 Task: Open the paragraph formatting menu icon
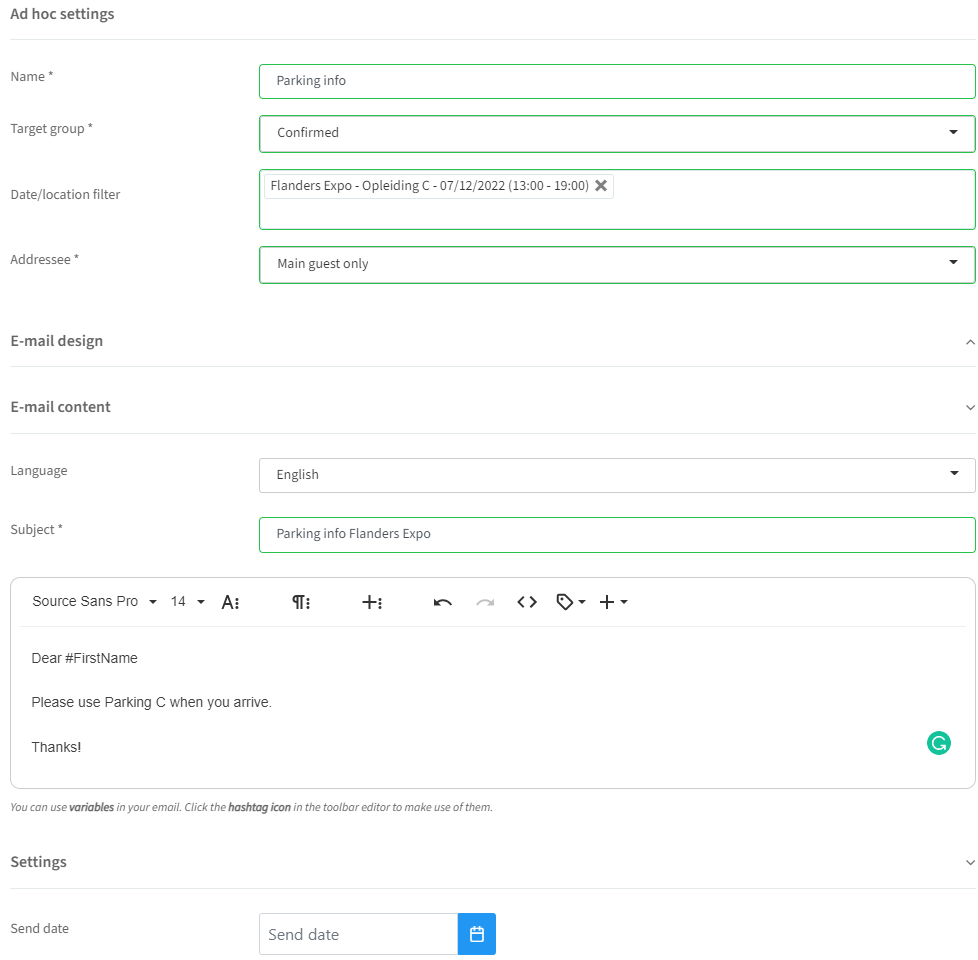pos(301,603)
